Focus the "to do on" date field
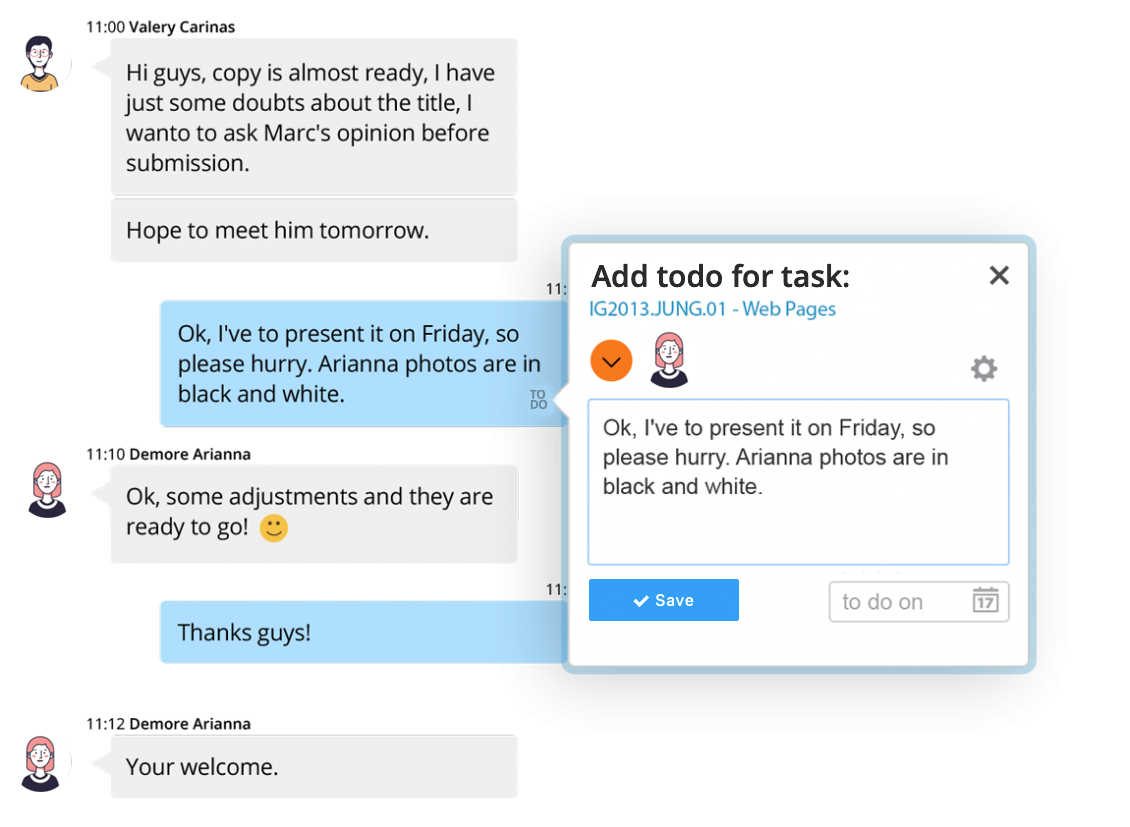This screenshot has width=1130, height=827. (x=900, y=602)
